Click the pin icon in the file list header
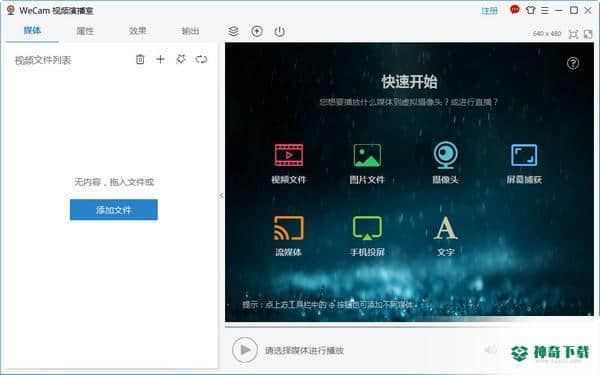The width and height of the screenshot is (600, 375). tap(181, 59)
